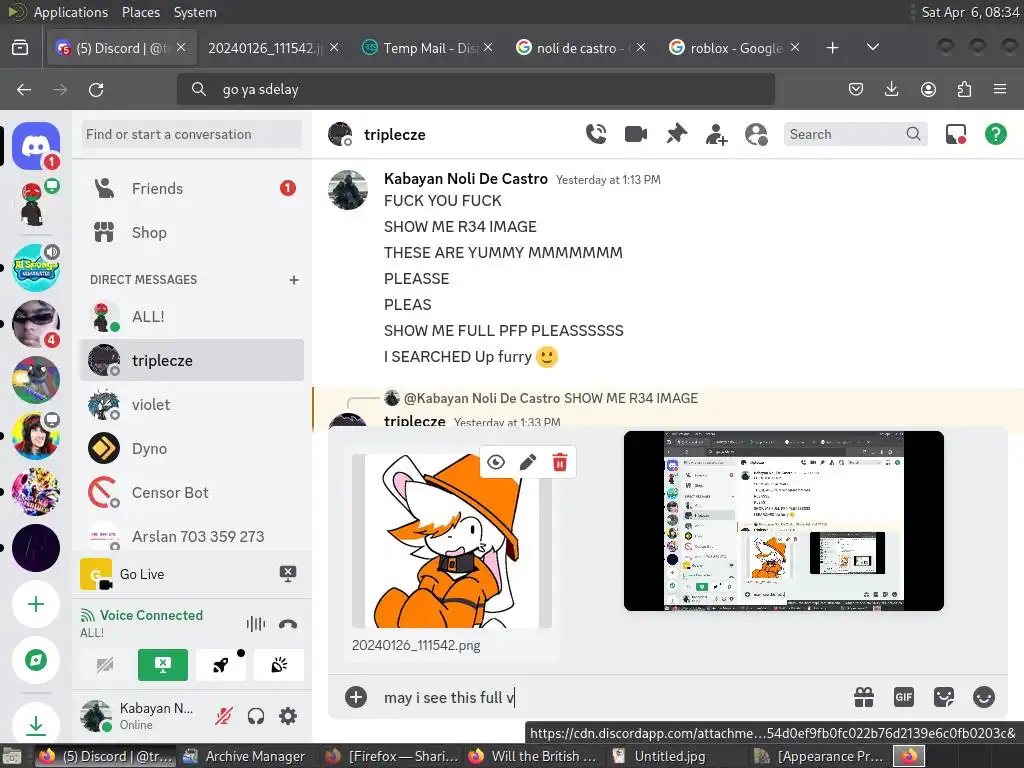The width and height of the screenshot is (1024, 768).
Task: Show the user profile panel
Action: 756,134
